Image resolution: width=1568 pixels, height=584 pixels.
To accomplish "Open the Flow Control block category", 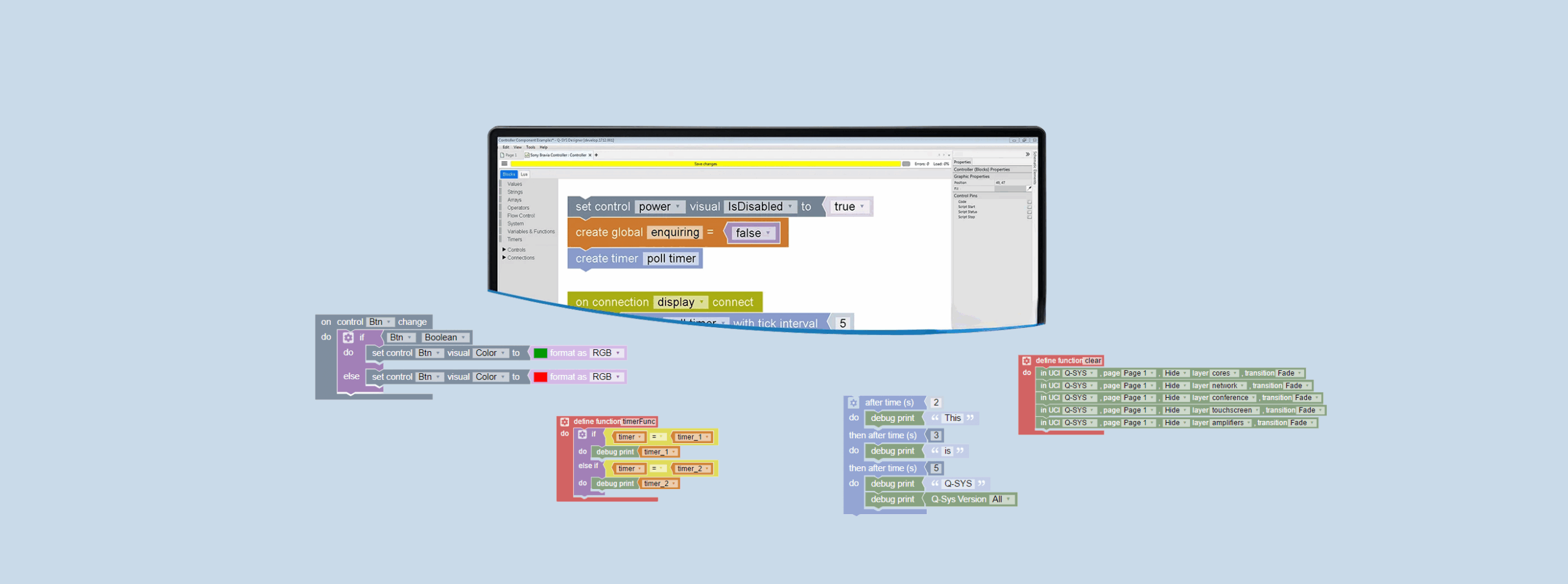I will tap(521, 216).
